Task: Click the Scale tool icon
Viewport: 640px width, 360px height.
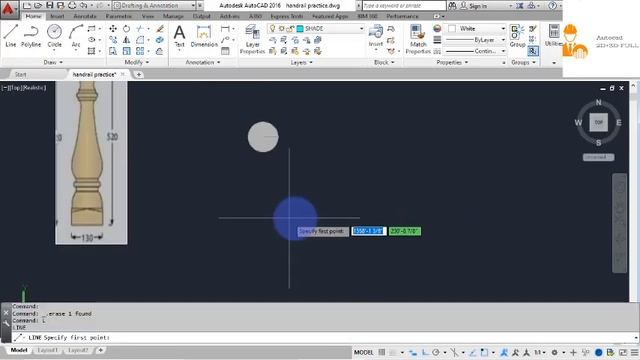Action: [127, 51]
